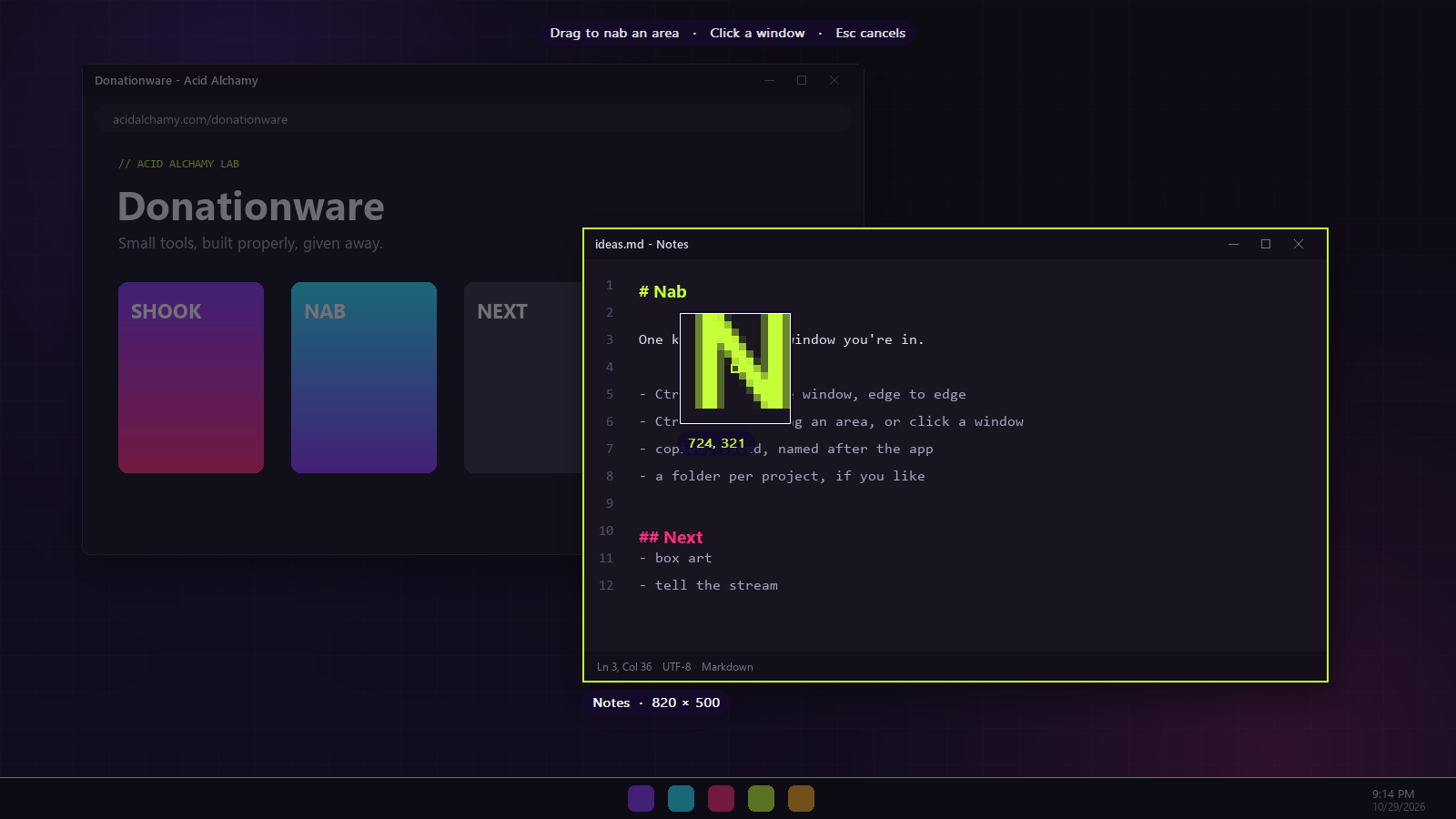Maximize the Notes window
This screenshot has width=1456, height=819.
click(x=1266, y=244)
